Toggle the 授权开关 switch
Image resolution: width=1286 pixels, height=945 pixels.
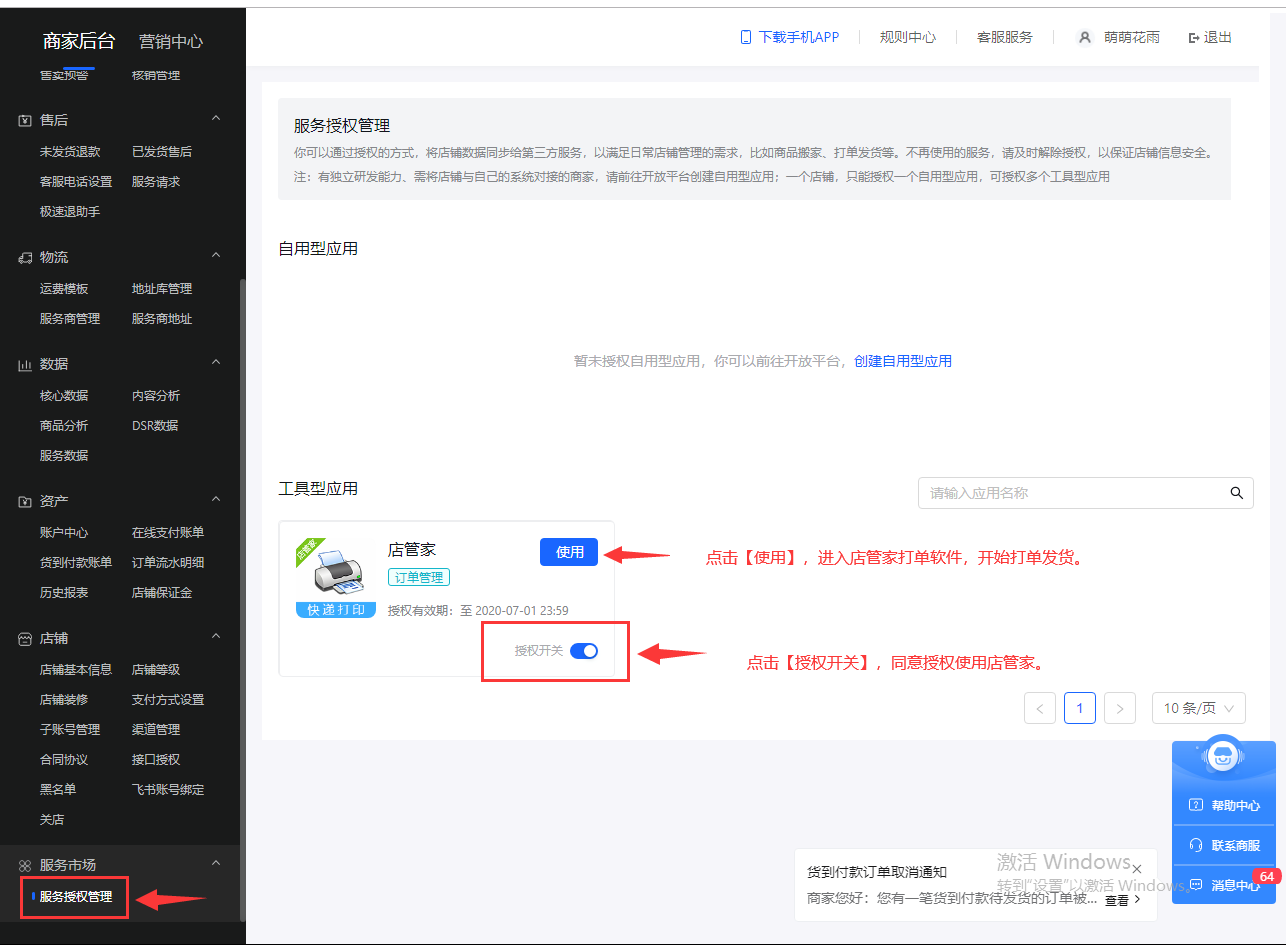584,651
